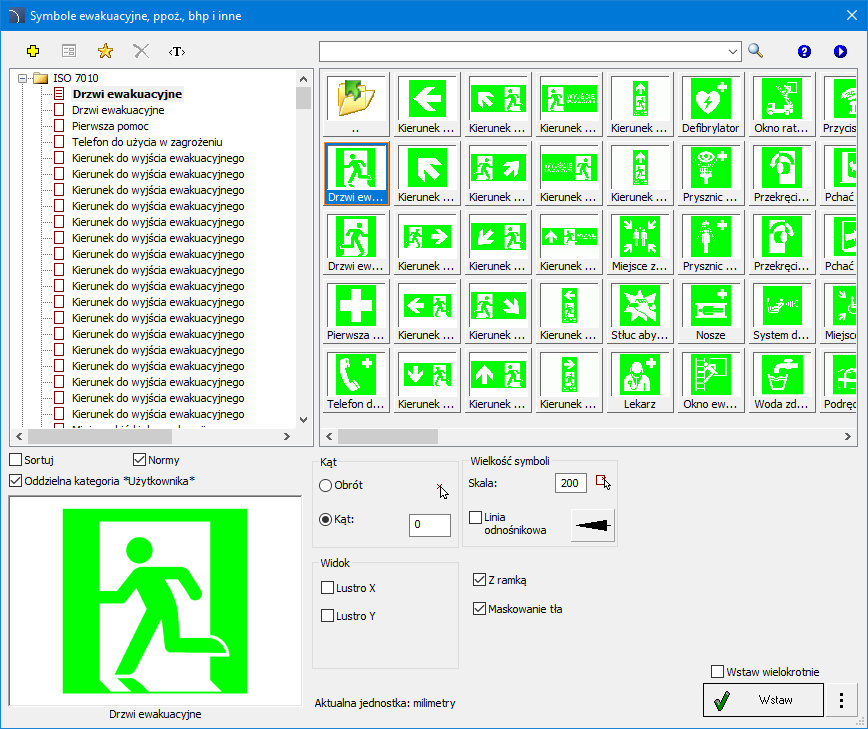This screenshot has height=729, width=868.
Task: Click the text label T toolbar icon
Action: tap(177, 51)
